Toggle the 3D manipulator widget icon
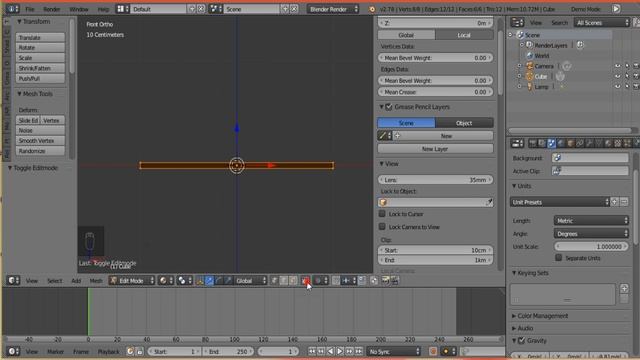The image size is (640, 360). [x=200, y=281]
